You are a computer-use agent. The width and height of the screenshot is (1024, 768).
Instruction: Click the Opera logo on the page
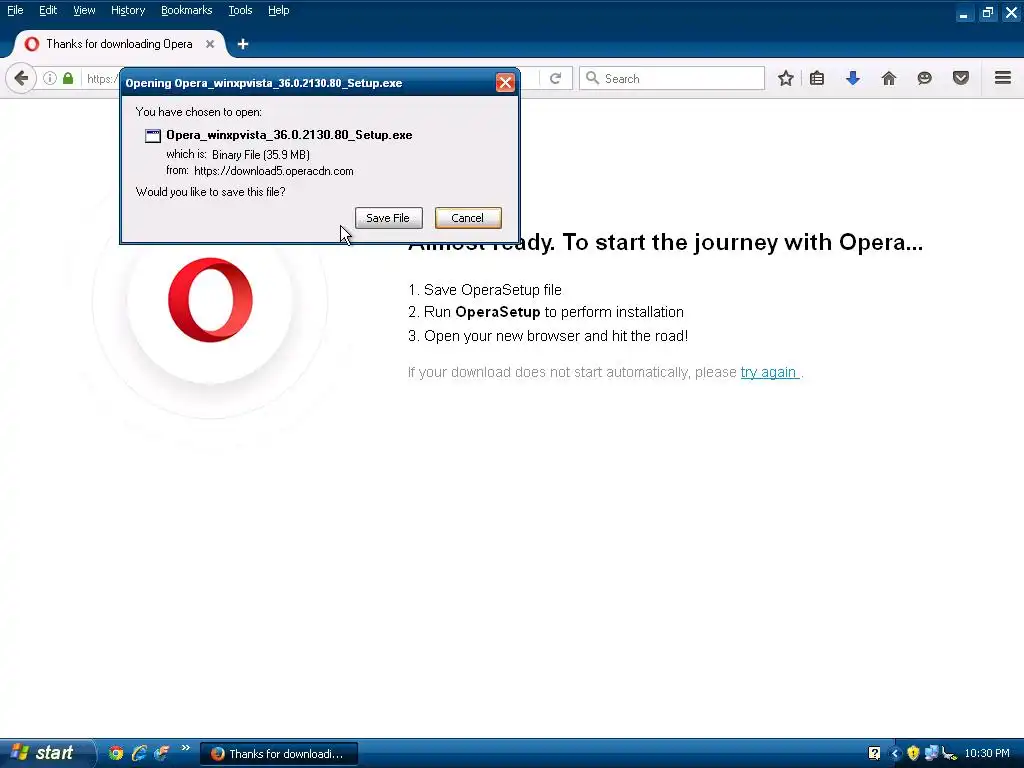pyautogui.click(x=210, y=300)
